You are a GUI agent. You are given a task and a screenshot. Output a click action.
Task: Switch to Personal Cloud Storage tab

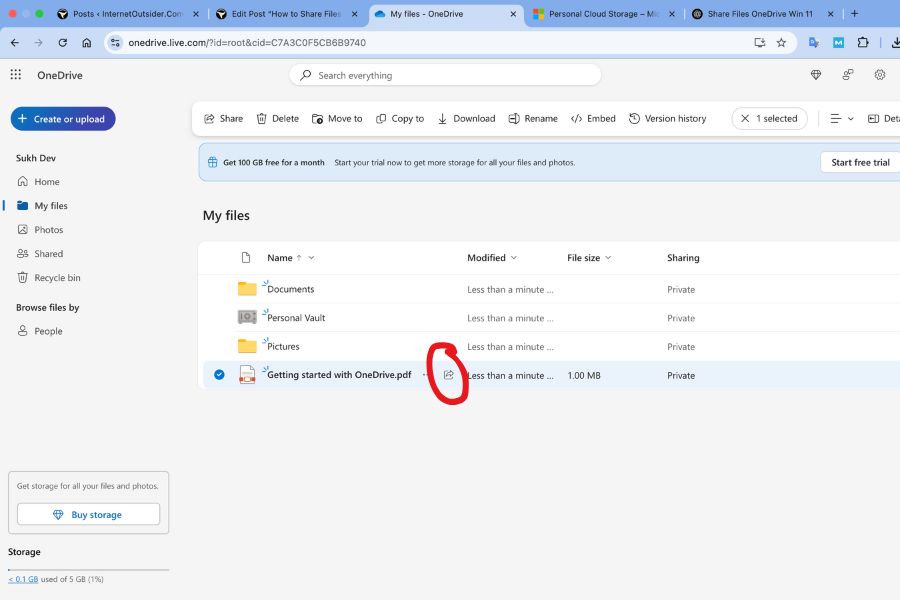603,14
